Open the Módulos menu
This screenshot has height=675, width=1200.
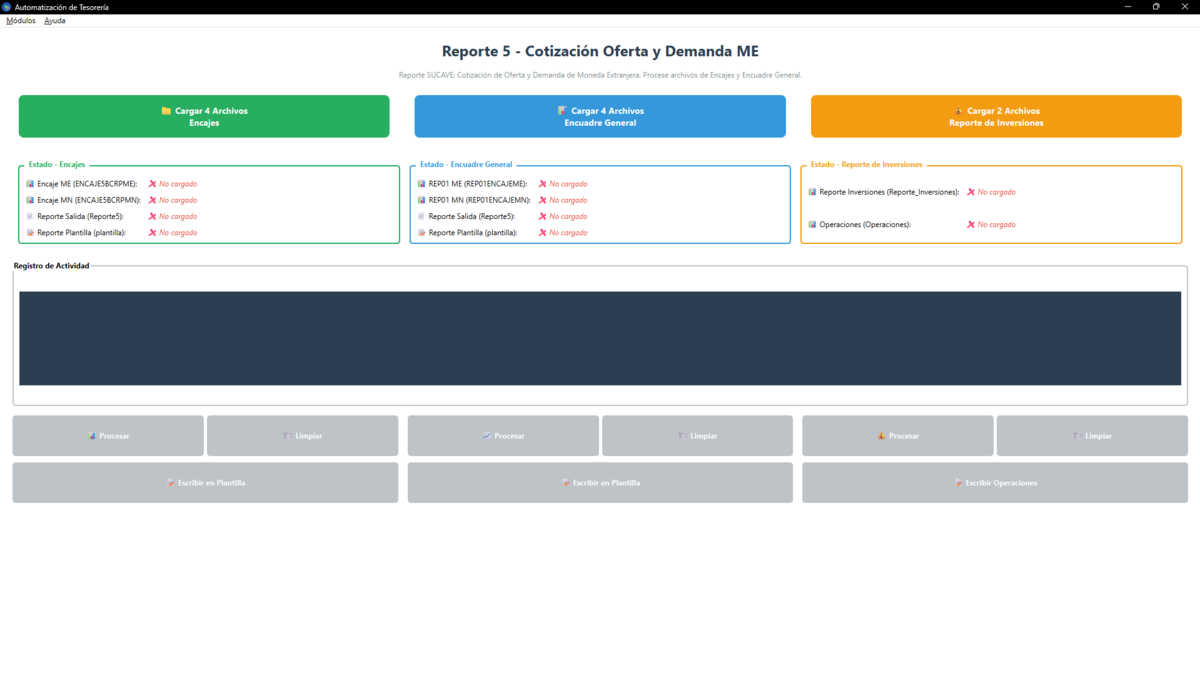[20, 20]
